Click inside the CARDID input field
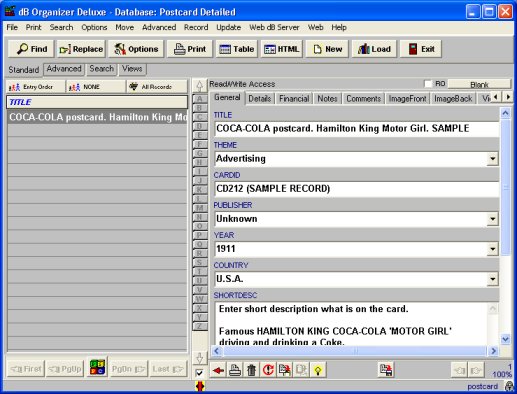Screen dimensions: 517x394 tap(357, 189)
